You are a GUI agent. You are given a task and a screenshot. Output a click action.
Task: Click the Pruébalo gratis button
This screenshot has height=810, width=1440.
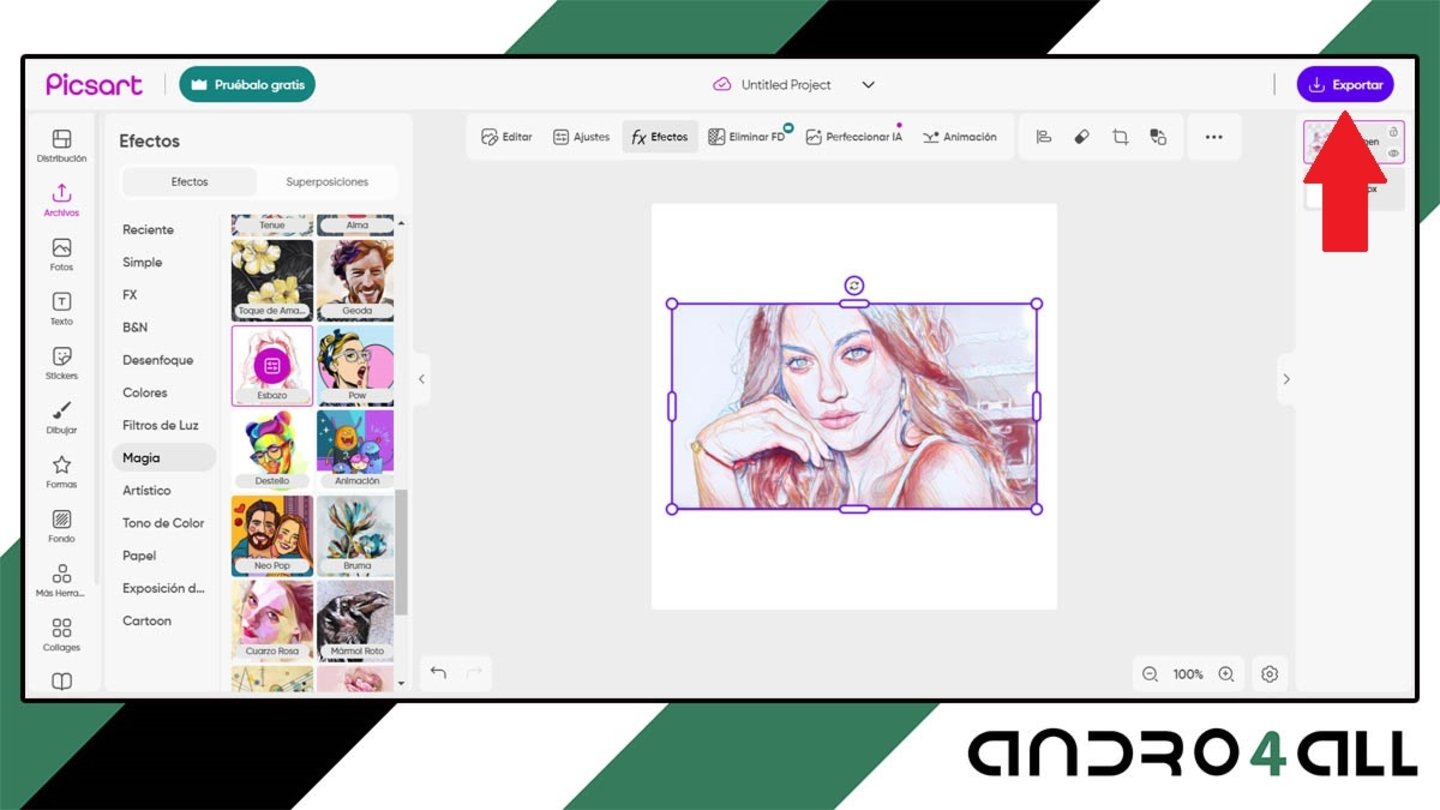pyautogui.click(x=247, y=85)
